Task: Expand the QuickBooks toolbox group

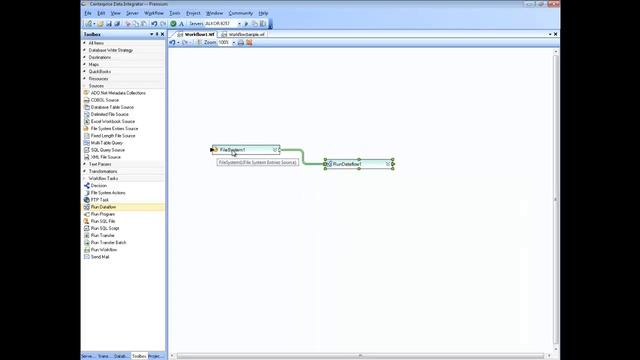Action: click(x=84, y=71)
